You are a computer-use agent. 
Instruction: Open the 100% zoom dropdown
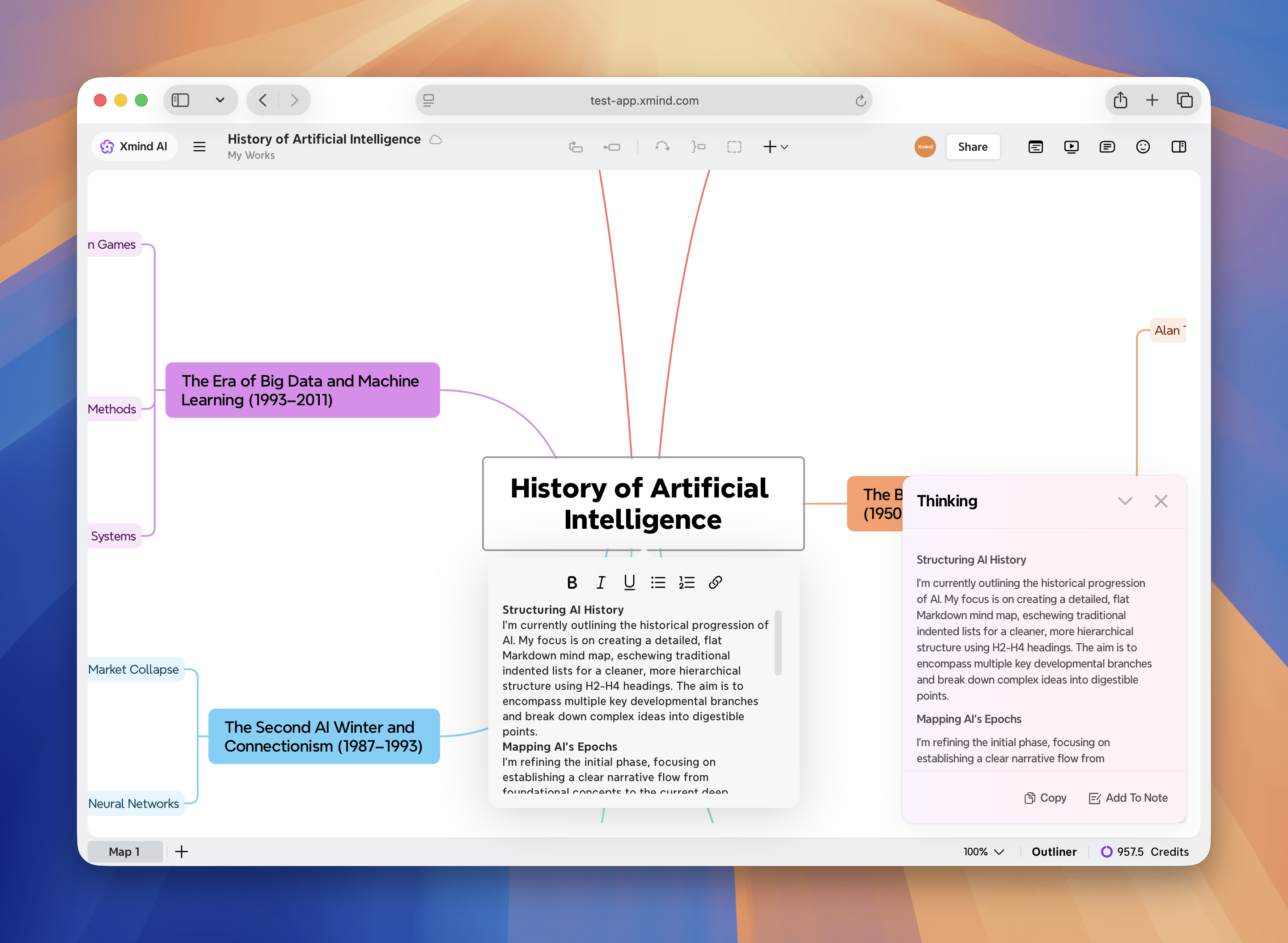pyautogui.click(x=984, y=852)
